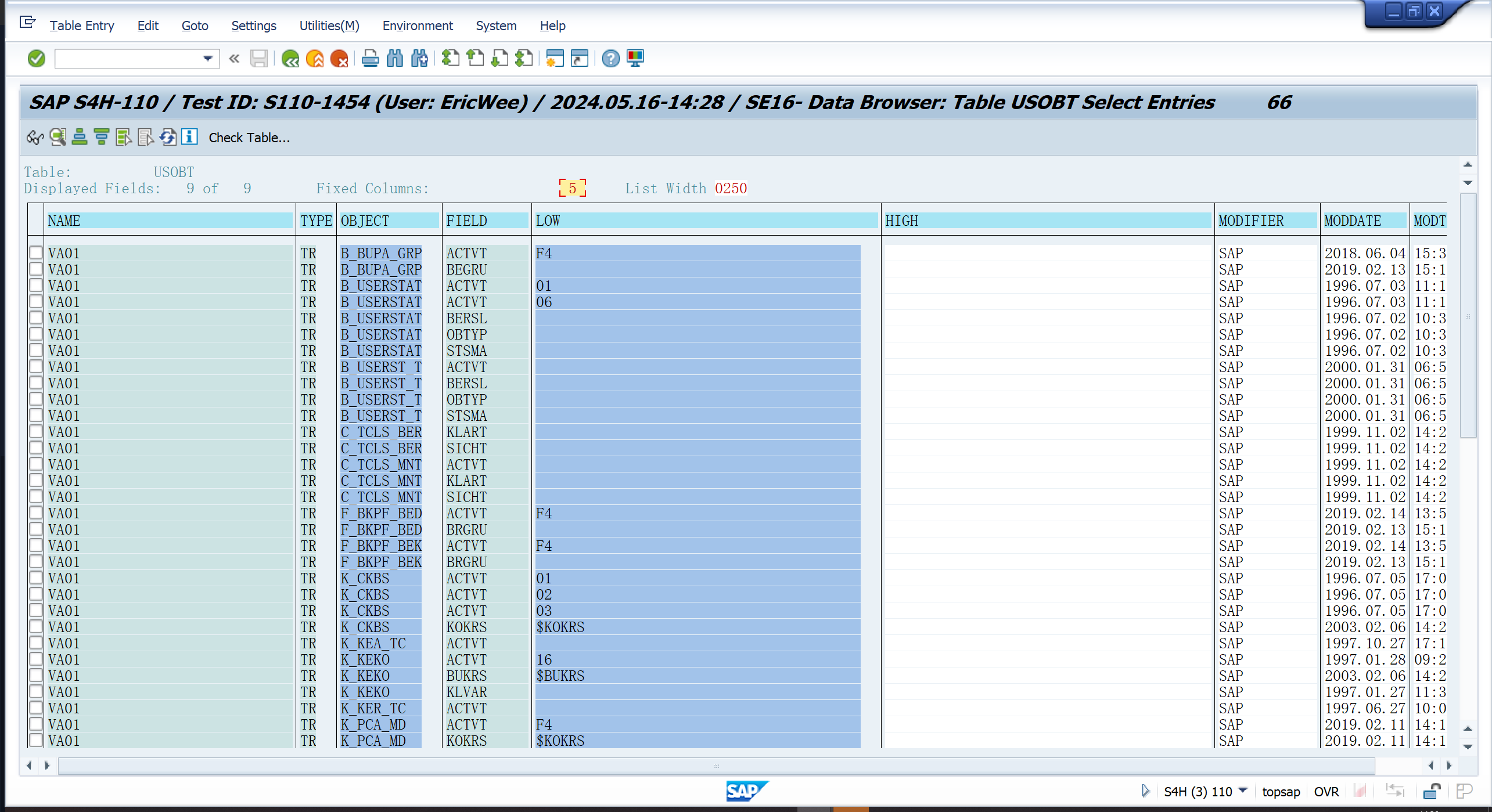Click the green Enter checkmark icon
This screenshot has width=1492, height=812.
pyautogui.click(x=36, y=59)
